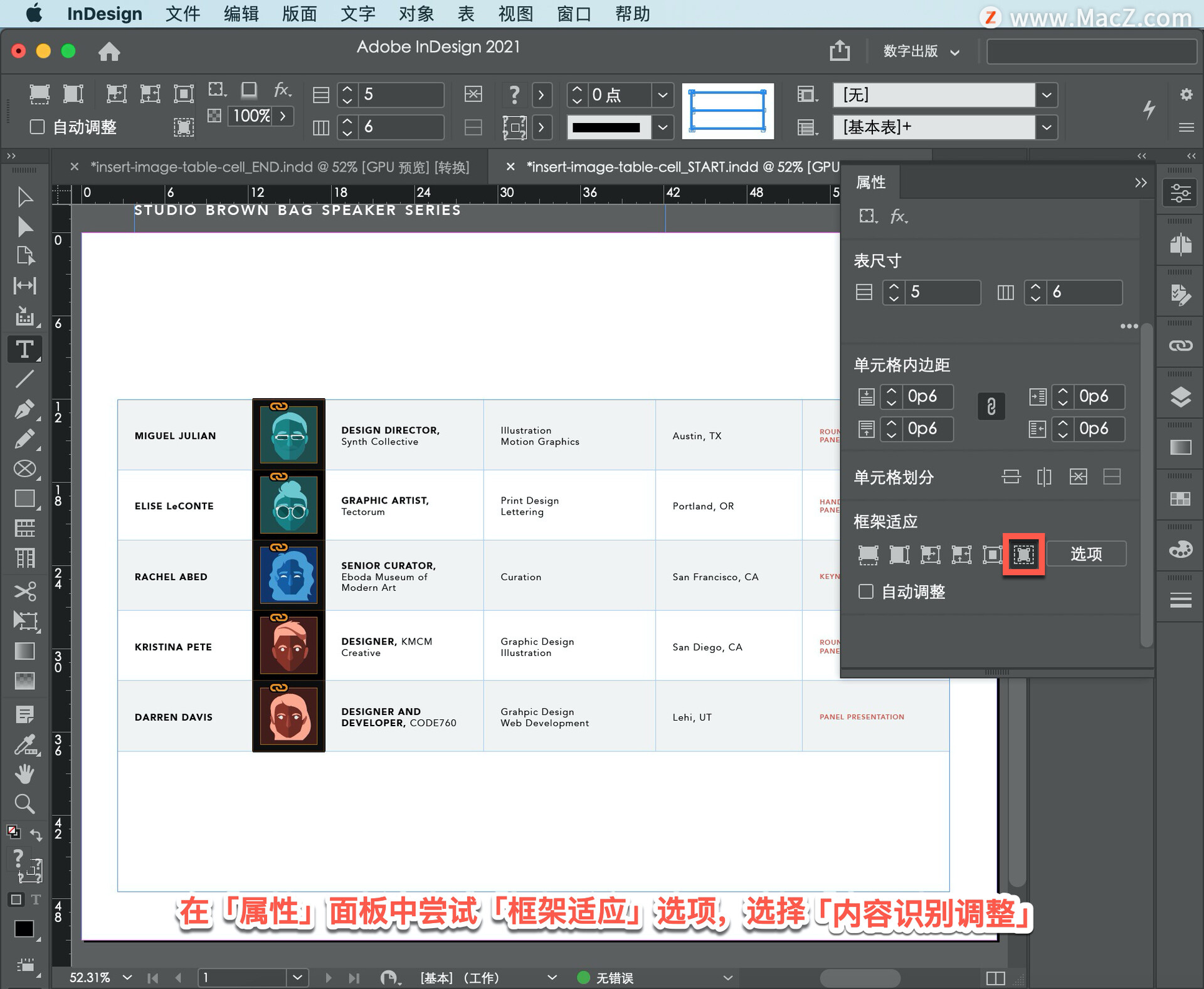Expand the 100% opacity arrow

point(283,116)
